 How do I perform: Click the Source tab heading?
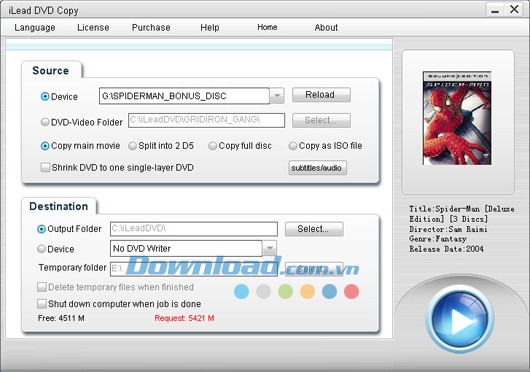point(50,71)
